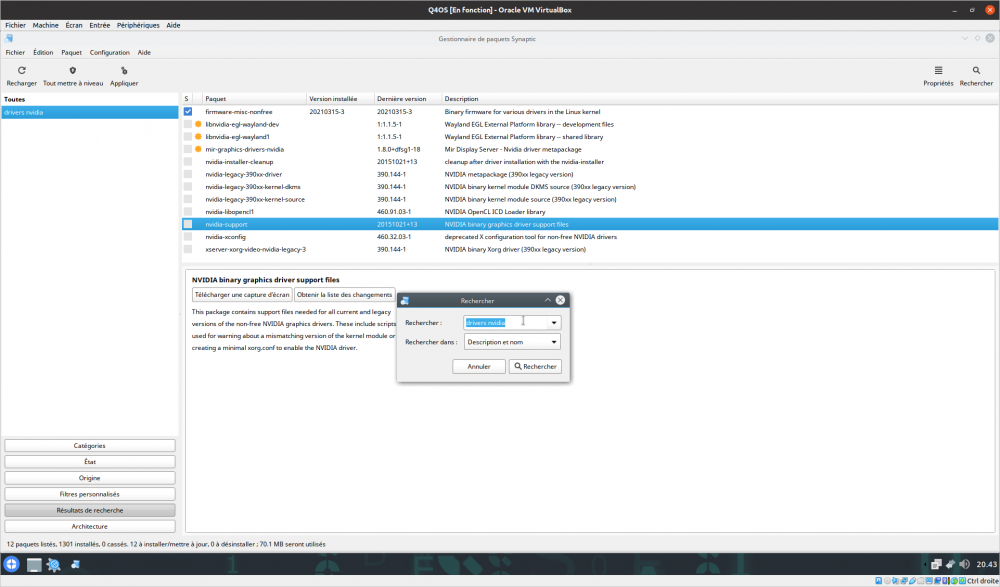Mark the nvidia-libopencl1 status checkbox

pyautogui.click(x=188, y=212)
